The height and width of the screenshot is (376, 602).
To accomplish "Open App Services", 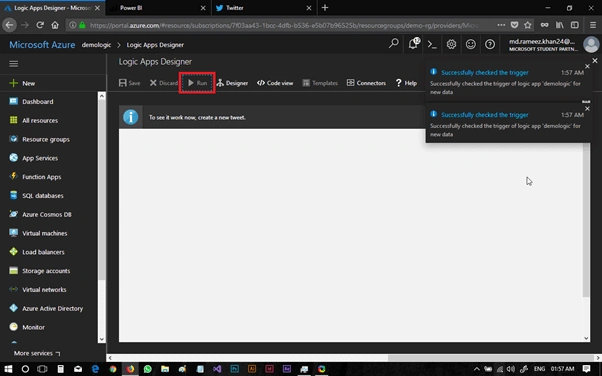I will 33,158.
